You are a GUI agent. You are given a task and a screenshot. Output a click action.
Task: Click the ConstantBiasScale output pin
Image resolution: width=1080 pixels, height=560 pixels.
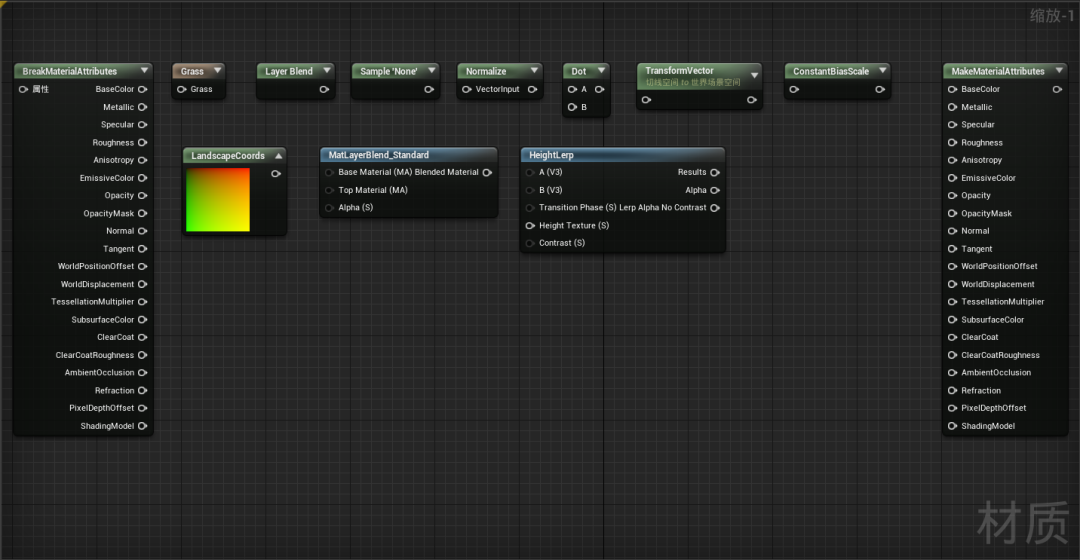coord(880,89)
